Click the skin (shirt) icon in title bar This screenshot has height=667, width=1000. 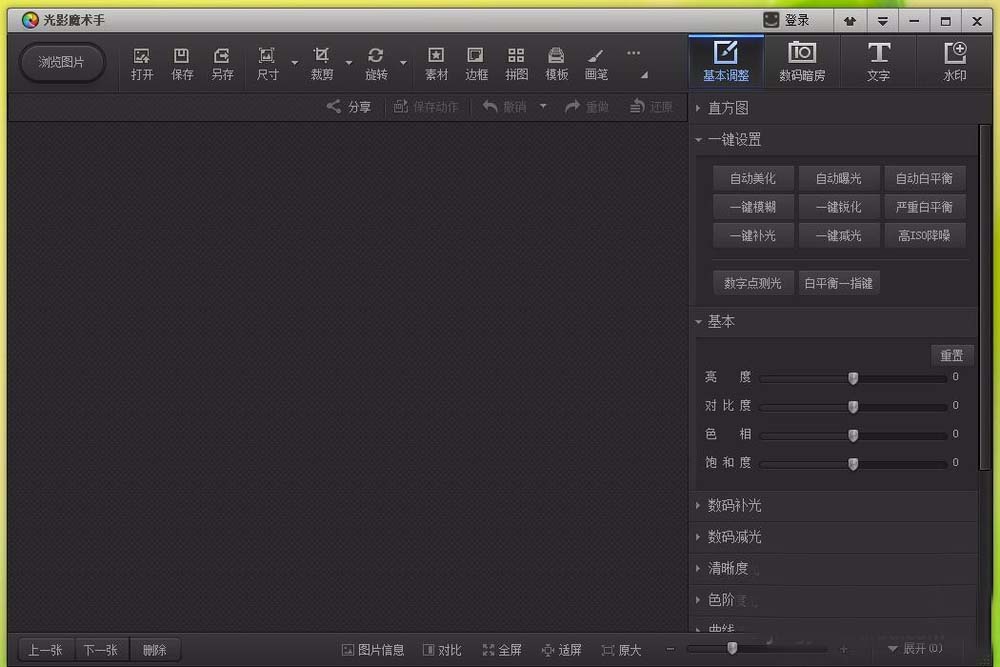(849, 21)
